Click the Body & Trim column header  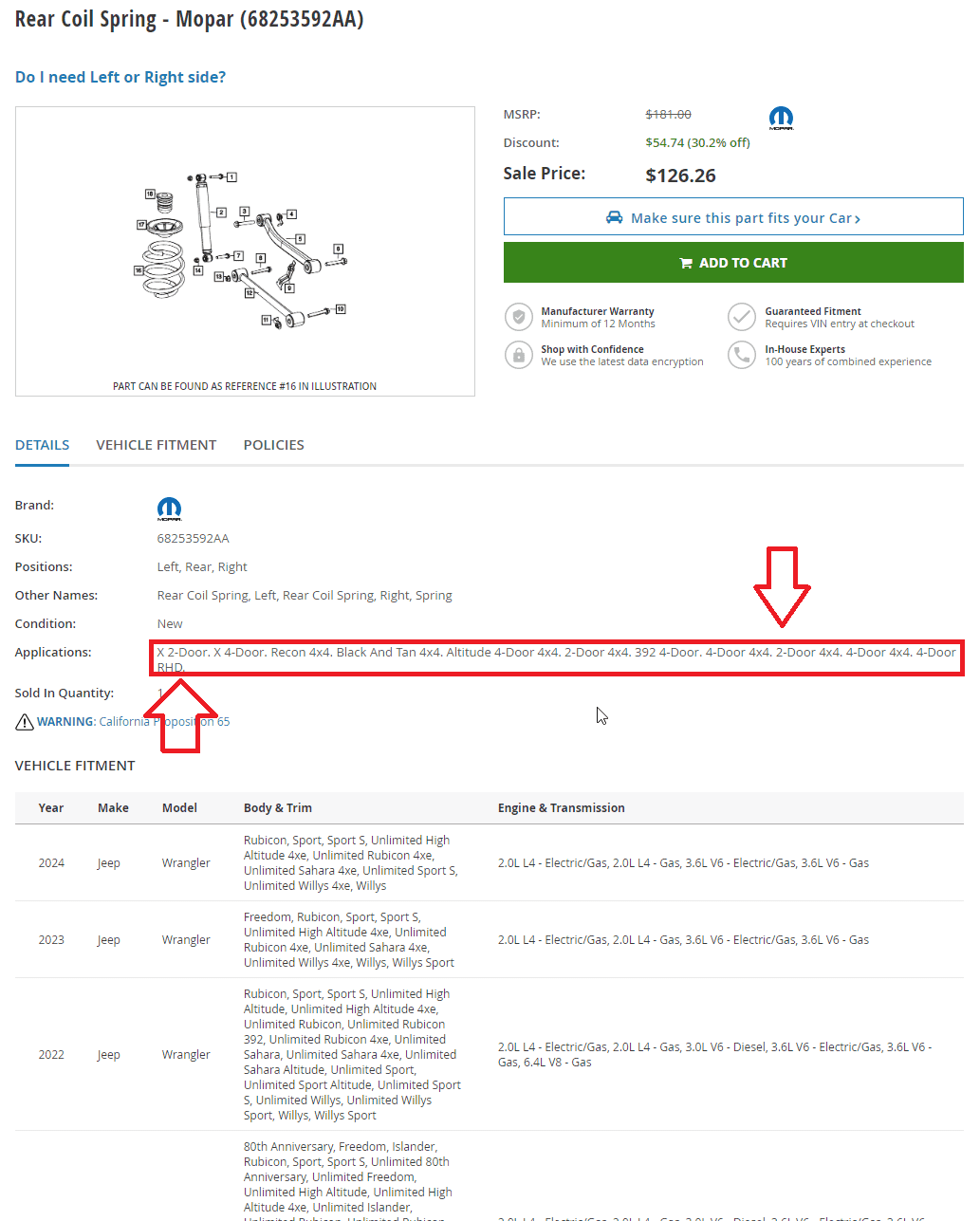[x=278, y=808]
